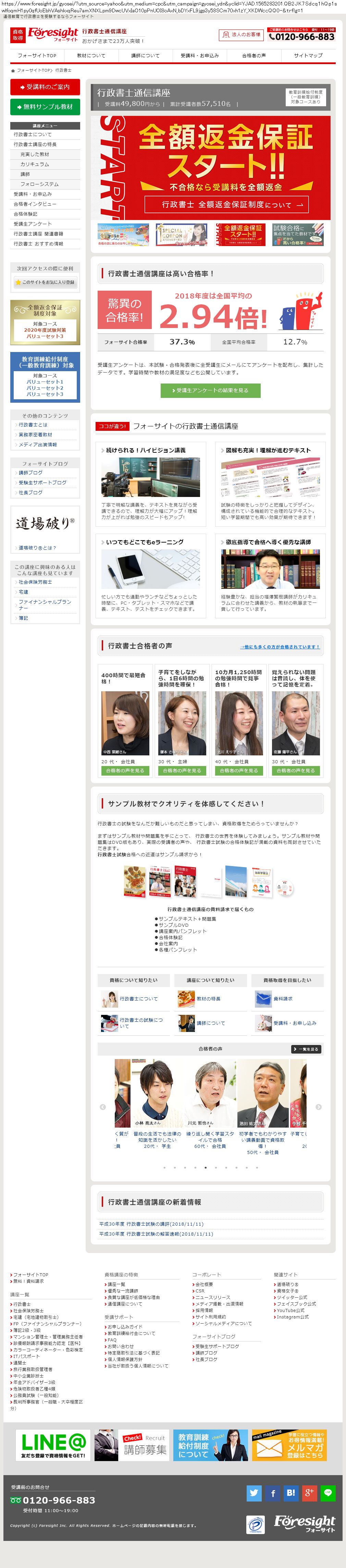
Task: Open the カリキュラム sidebar menu item
Action: point(45,165)
